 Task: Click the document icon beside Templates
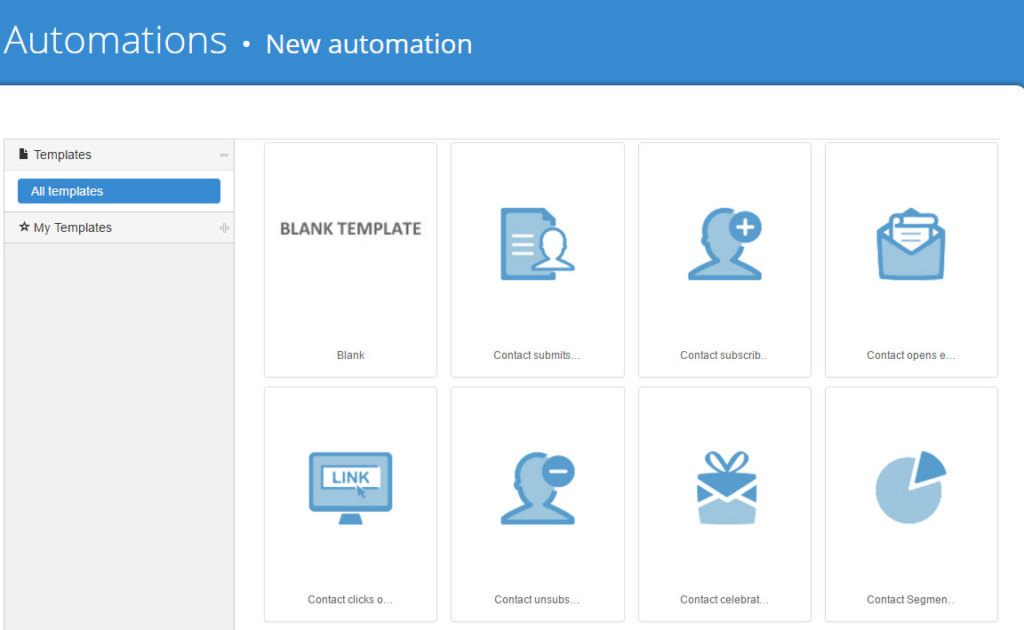[x=24, y=154]
